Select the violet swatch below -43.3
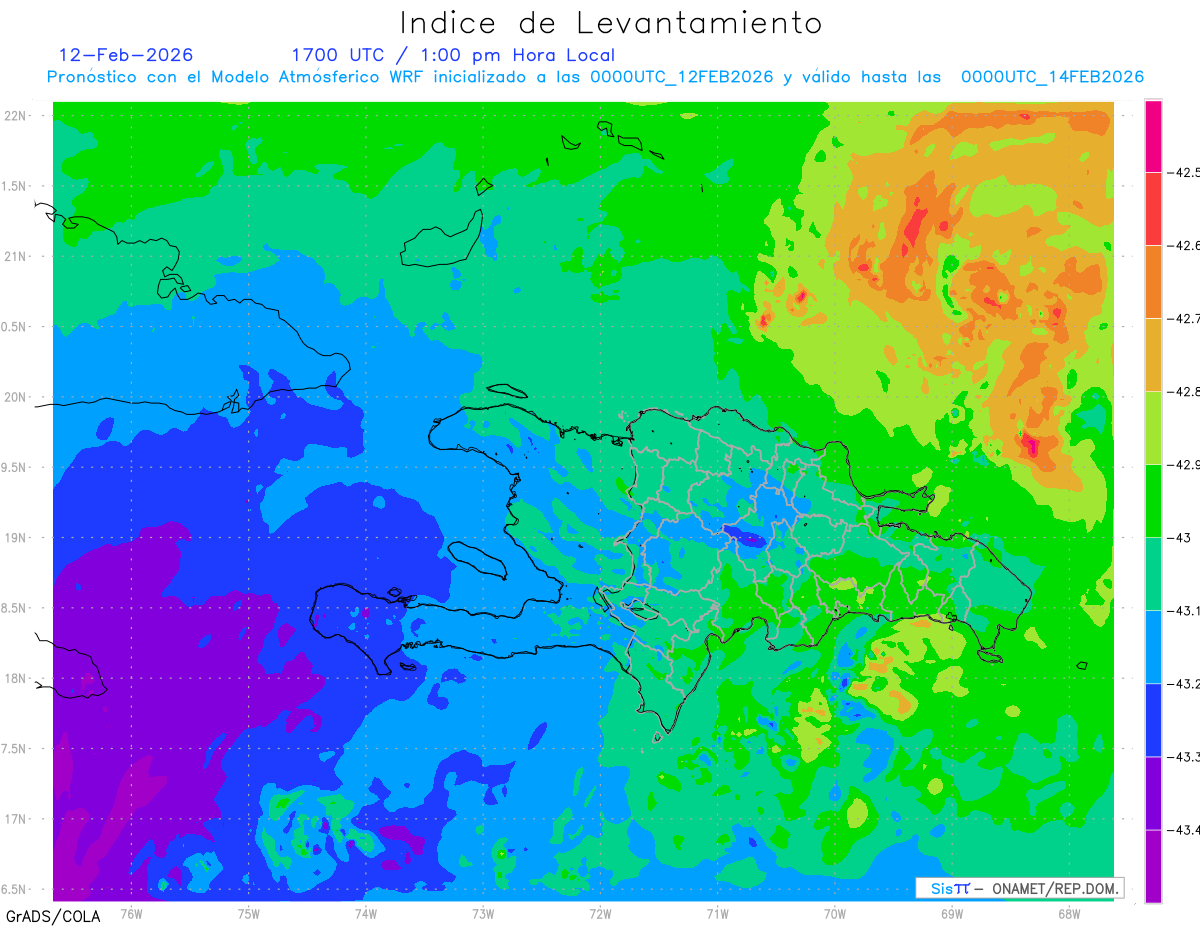 1153,793
